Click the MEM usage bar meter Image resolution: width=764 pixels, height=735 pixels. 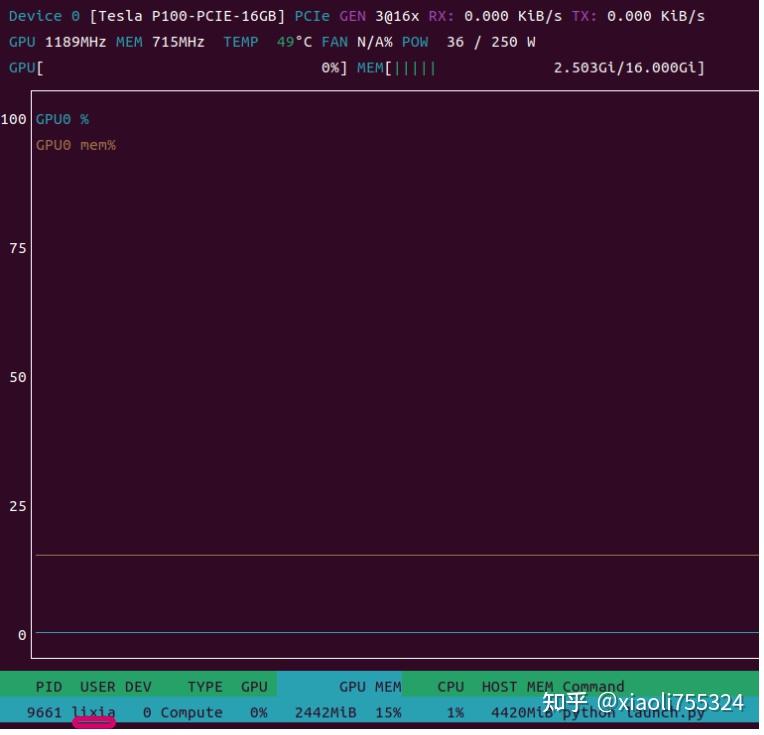531,68
